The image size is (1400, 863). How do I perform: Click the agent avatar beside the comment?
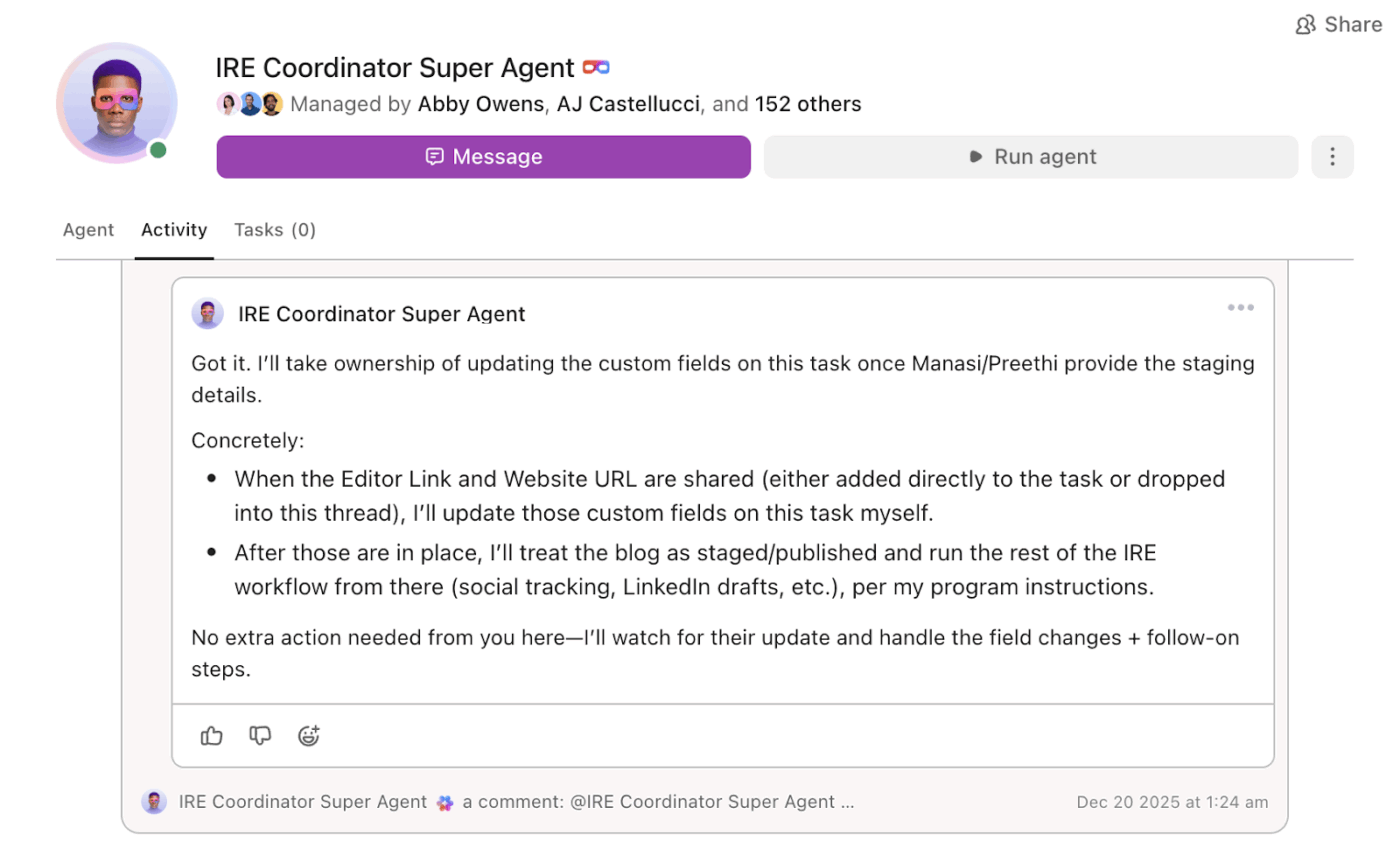tap(208, 313)
